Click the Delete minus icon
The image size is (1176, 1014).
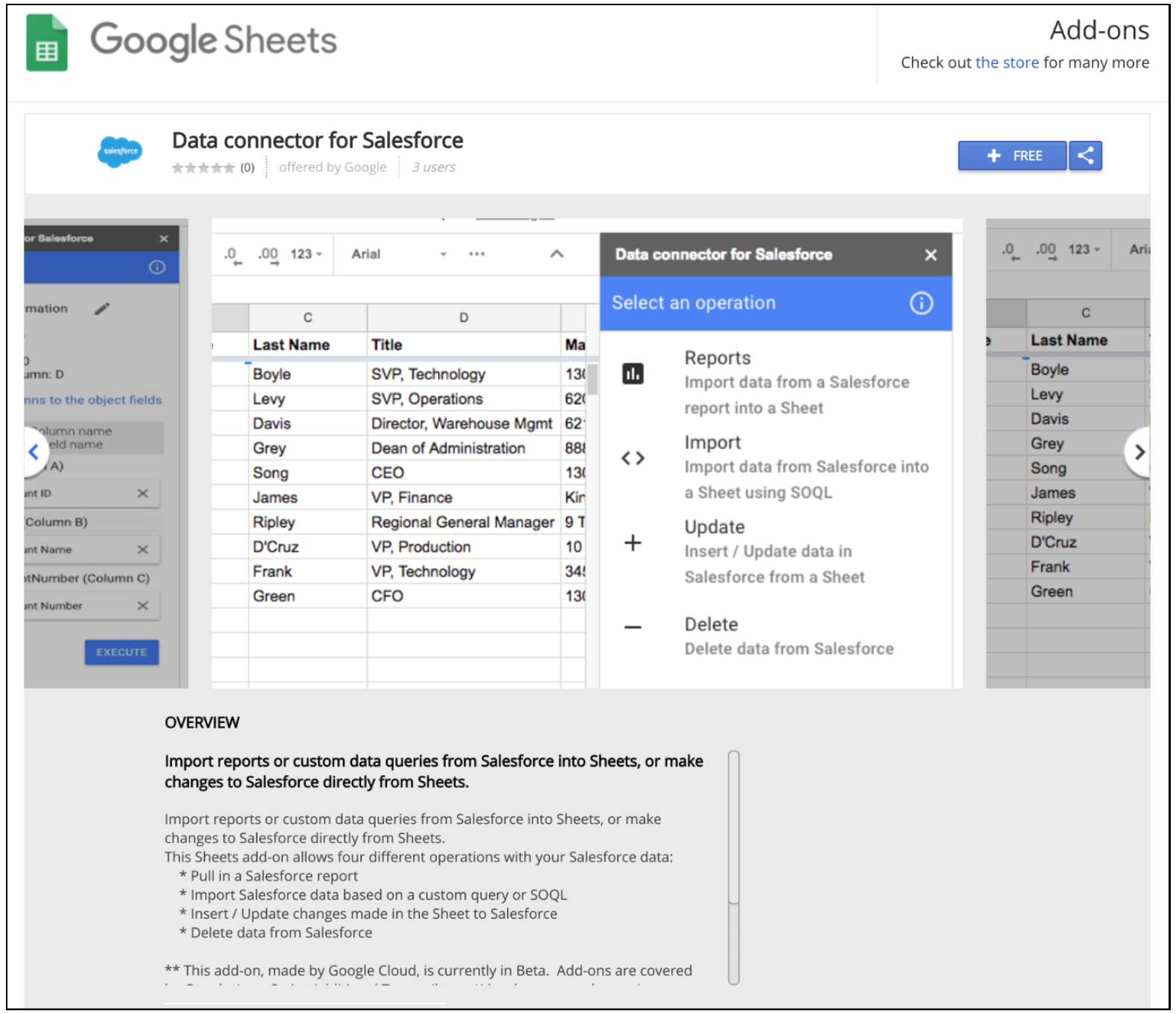tap(633, 628)
